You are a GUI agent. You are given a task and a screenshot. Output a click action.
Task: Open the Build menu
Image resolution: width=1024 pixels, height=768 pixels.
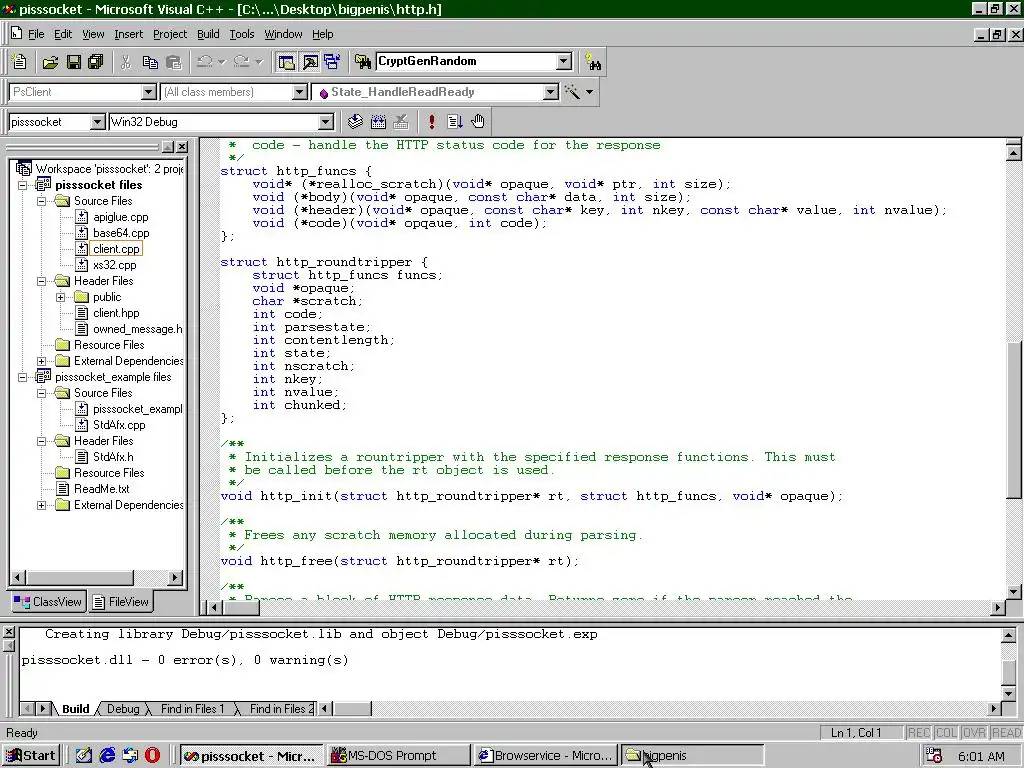[x=208, y=34]
